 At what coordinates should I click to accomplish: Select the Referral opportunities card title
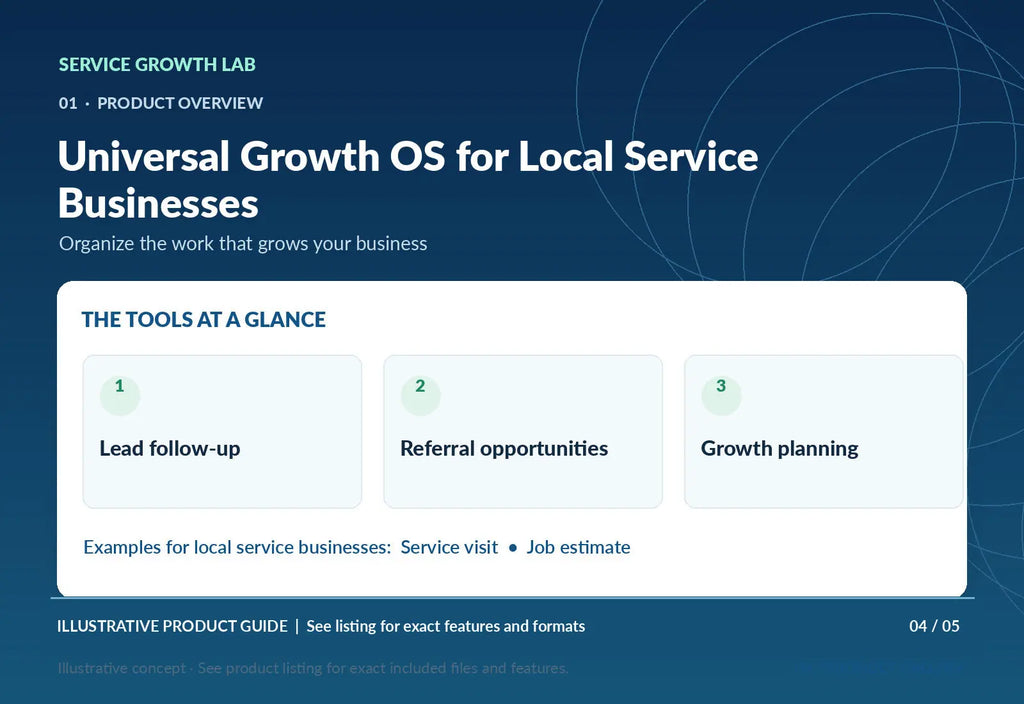(x=504, y=449)
